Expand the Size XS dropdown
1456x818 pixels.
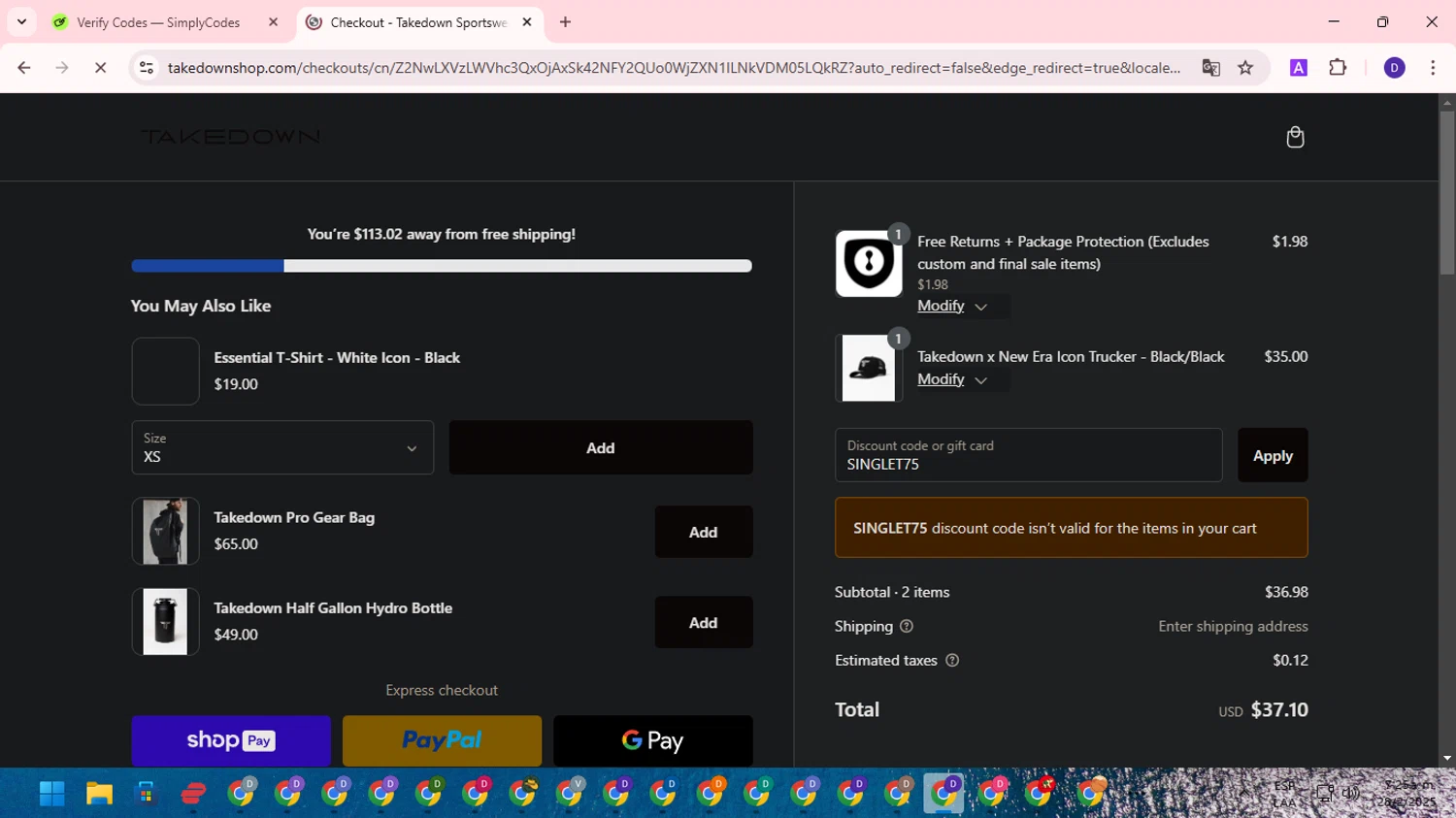tap(282, 447)
